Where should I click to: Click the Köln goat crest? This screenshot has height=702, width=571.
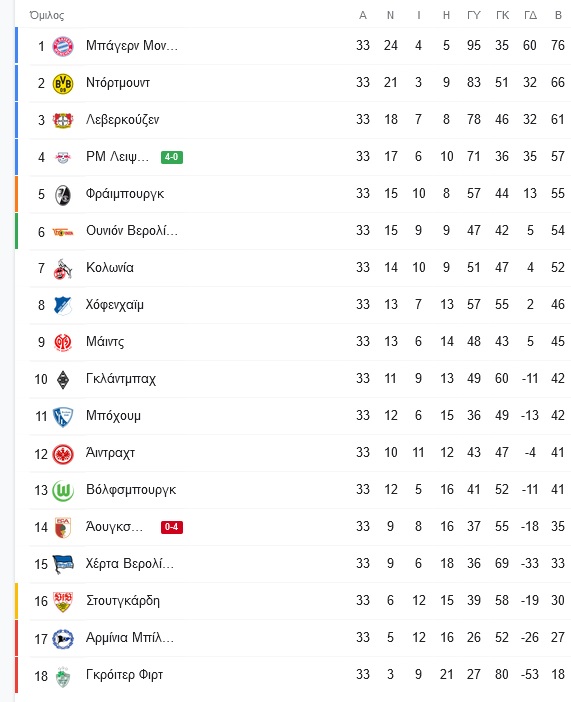pyautogui.click(x=63, y=269)
